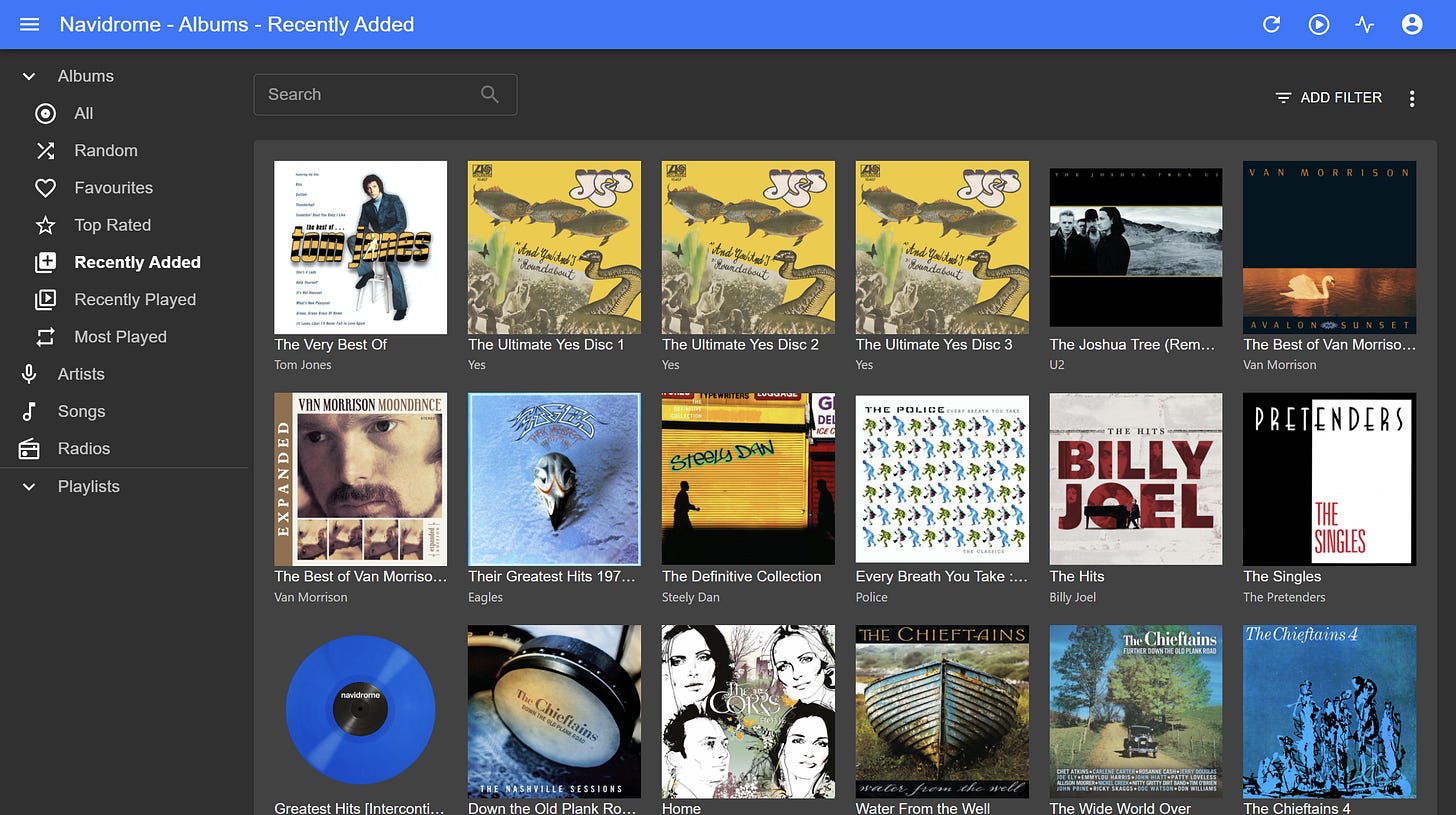Click the filter lines icon
This screenshot has width=1456, height=815.
(x=1283, y=98)
